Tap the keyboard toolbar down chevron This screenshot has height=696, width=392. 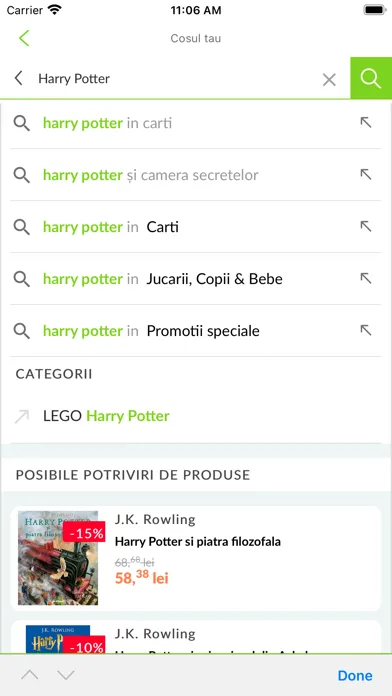(x=66, y=676)
